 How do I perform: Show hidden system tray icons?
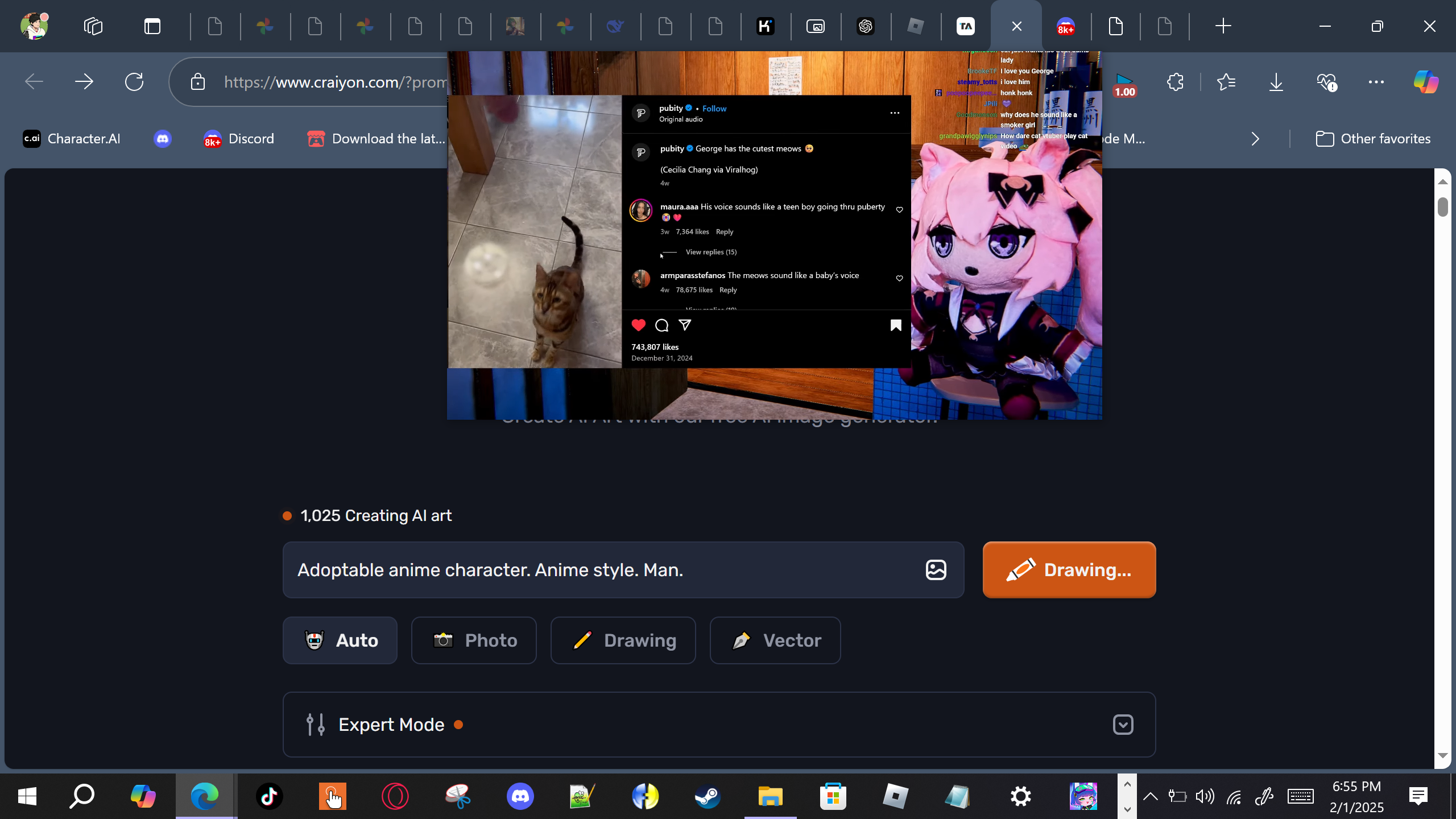coord(1150,796)
